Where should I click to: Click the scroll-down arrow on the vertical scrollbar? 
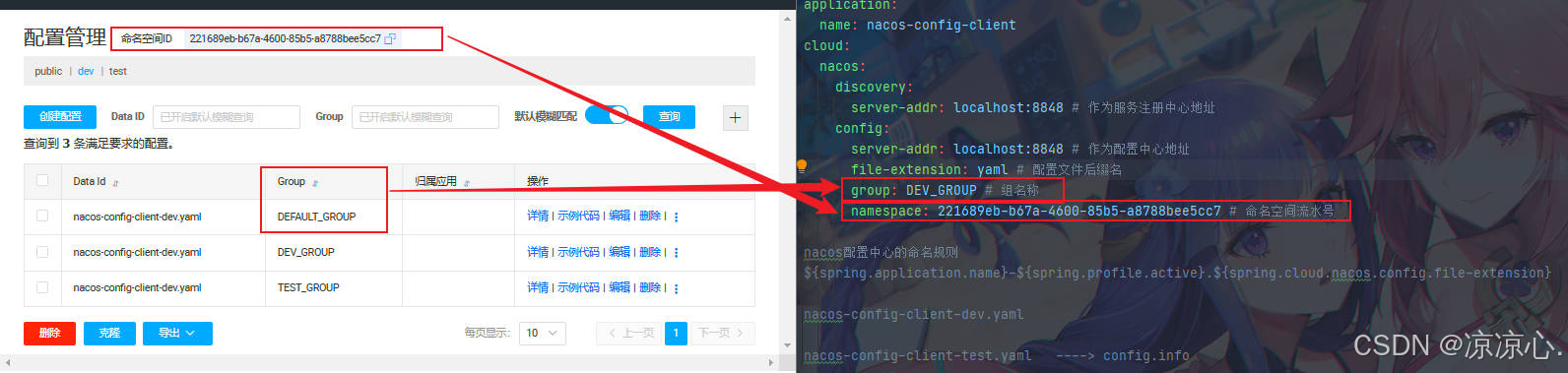point(787,346)
